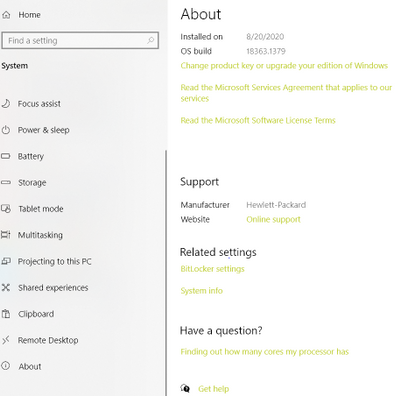Click the OS build label
The width and height of the screenshot is (400, 396).
coord(196,51)
